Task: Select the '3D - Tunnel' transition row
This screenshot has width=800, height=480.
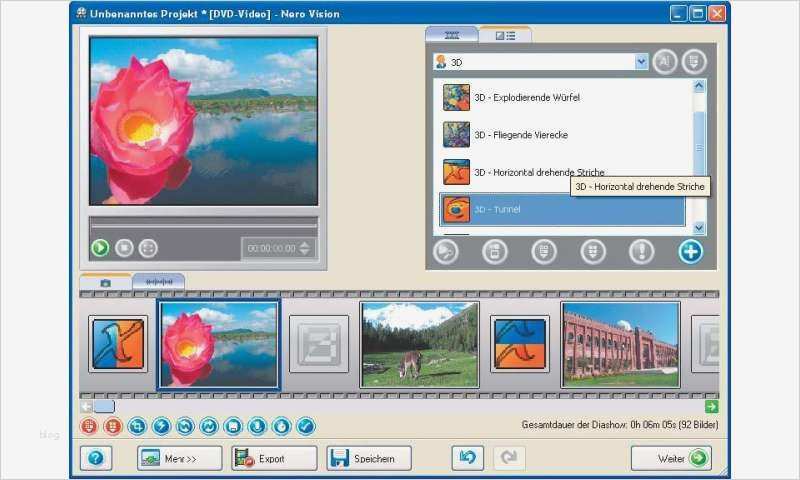Action: point(562,210)
